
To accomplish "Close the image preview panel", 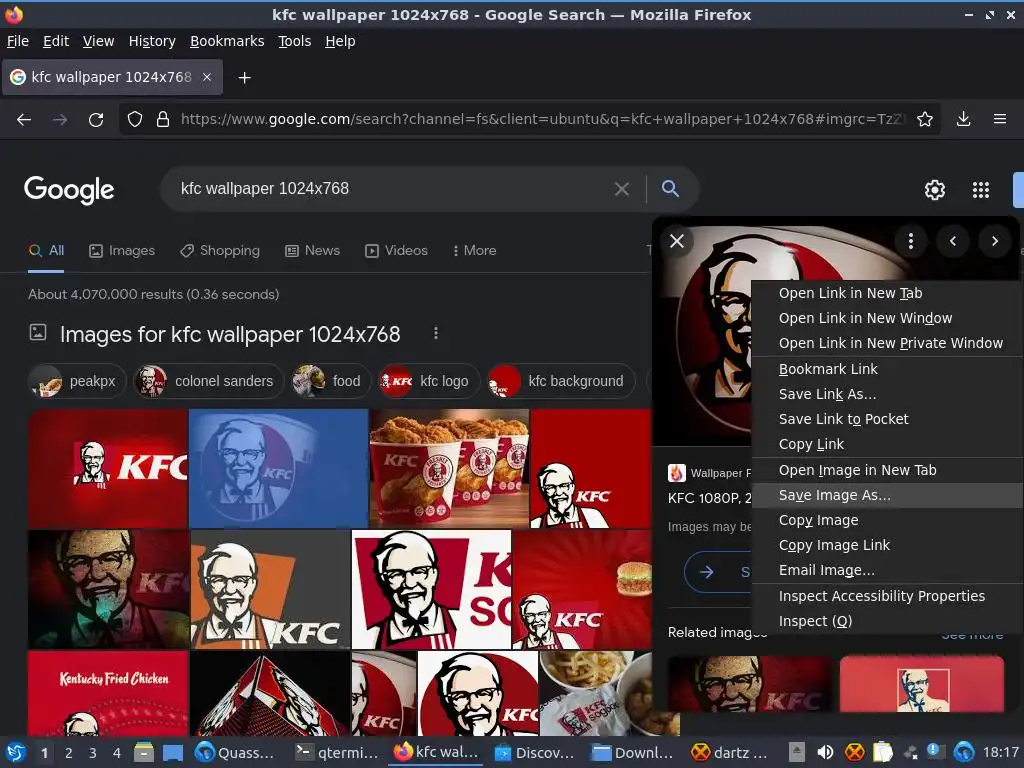I will [x=677, y=241].
